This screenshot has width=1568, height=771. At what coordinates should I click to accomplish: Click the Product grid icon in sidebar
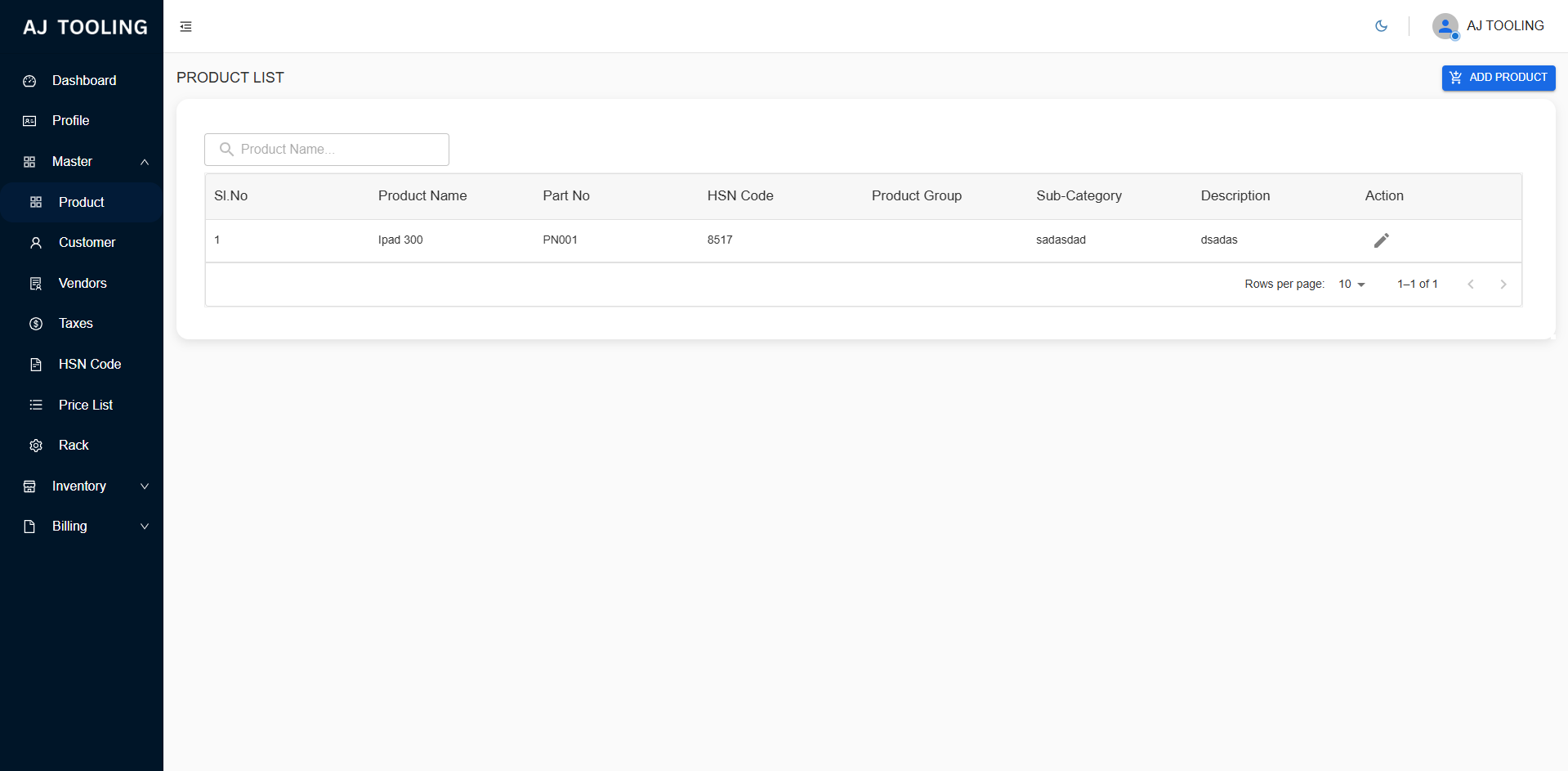[x=36, y=202]
